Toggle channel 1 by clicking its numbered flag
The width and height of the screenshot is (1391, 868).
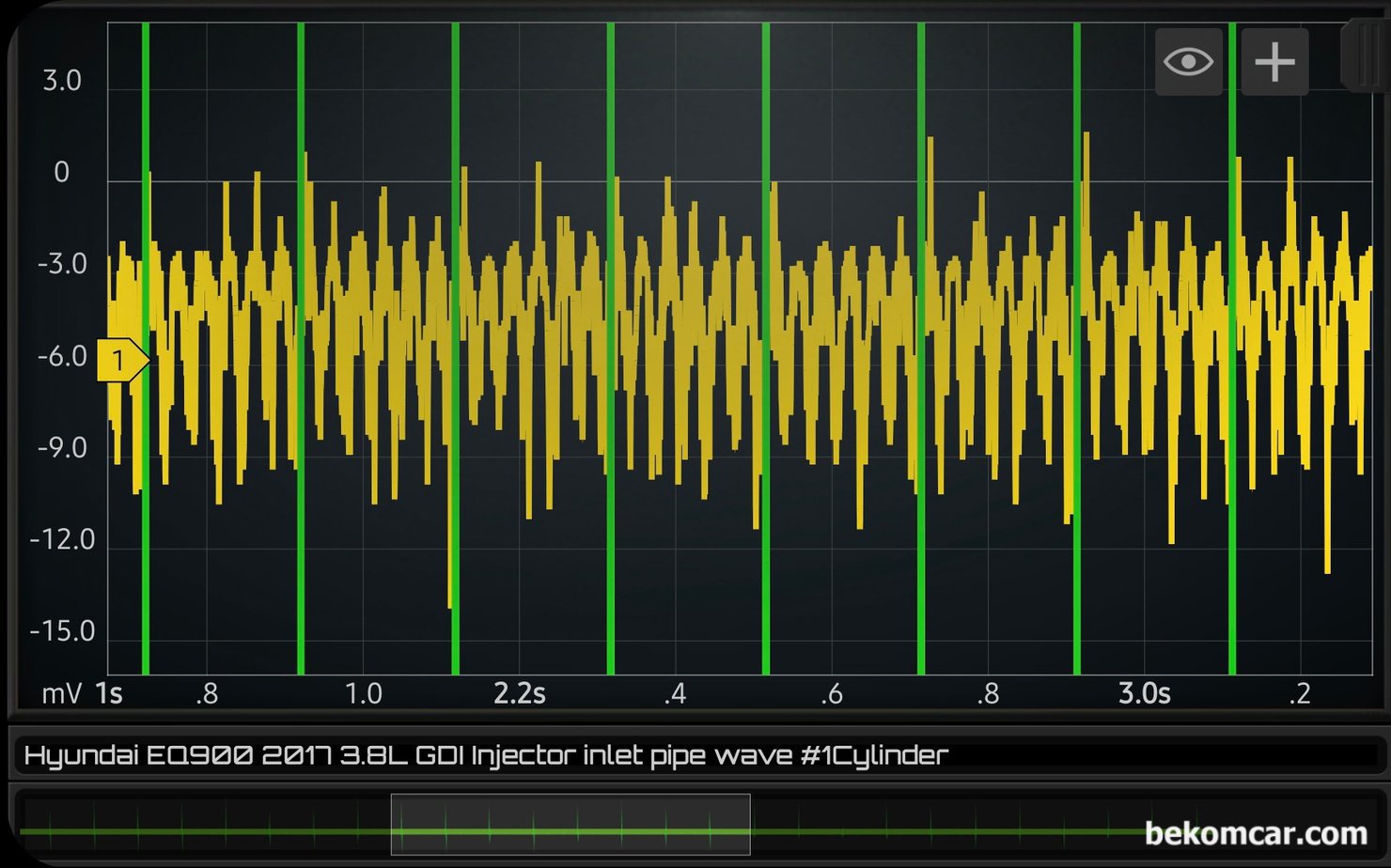click(x=119, y=358)
